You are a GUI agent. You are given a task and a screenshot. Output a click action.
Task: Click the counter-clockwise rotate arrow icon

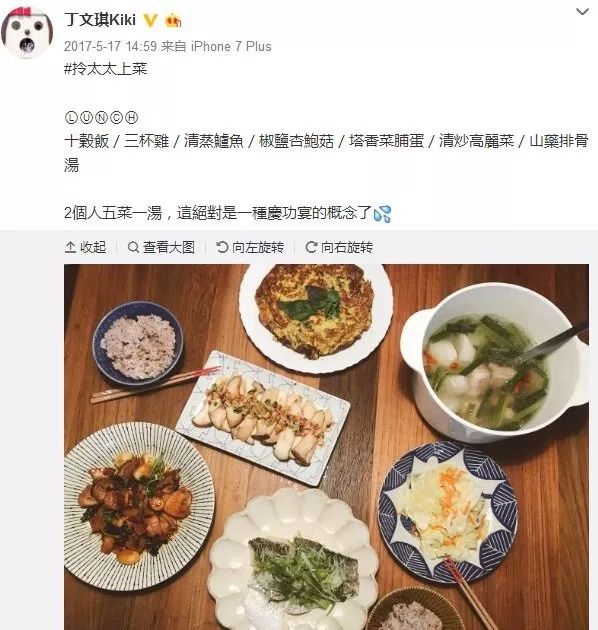point(222,247)
